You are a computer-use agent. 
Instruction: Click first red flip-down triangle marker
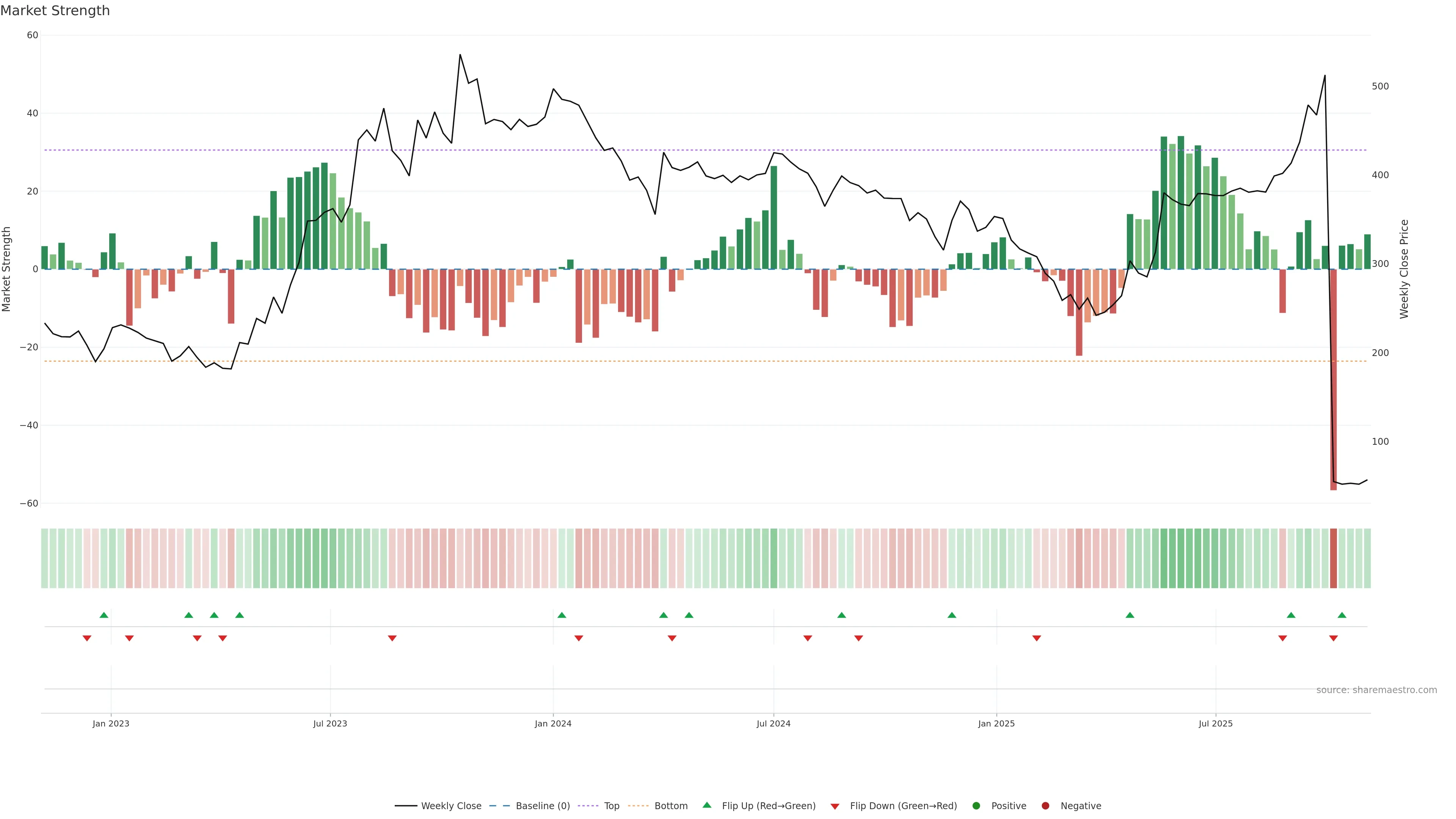pos(87,638)
